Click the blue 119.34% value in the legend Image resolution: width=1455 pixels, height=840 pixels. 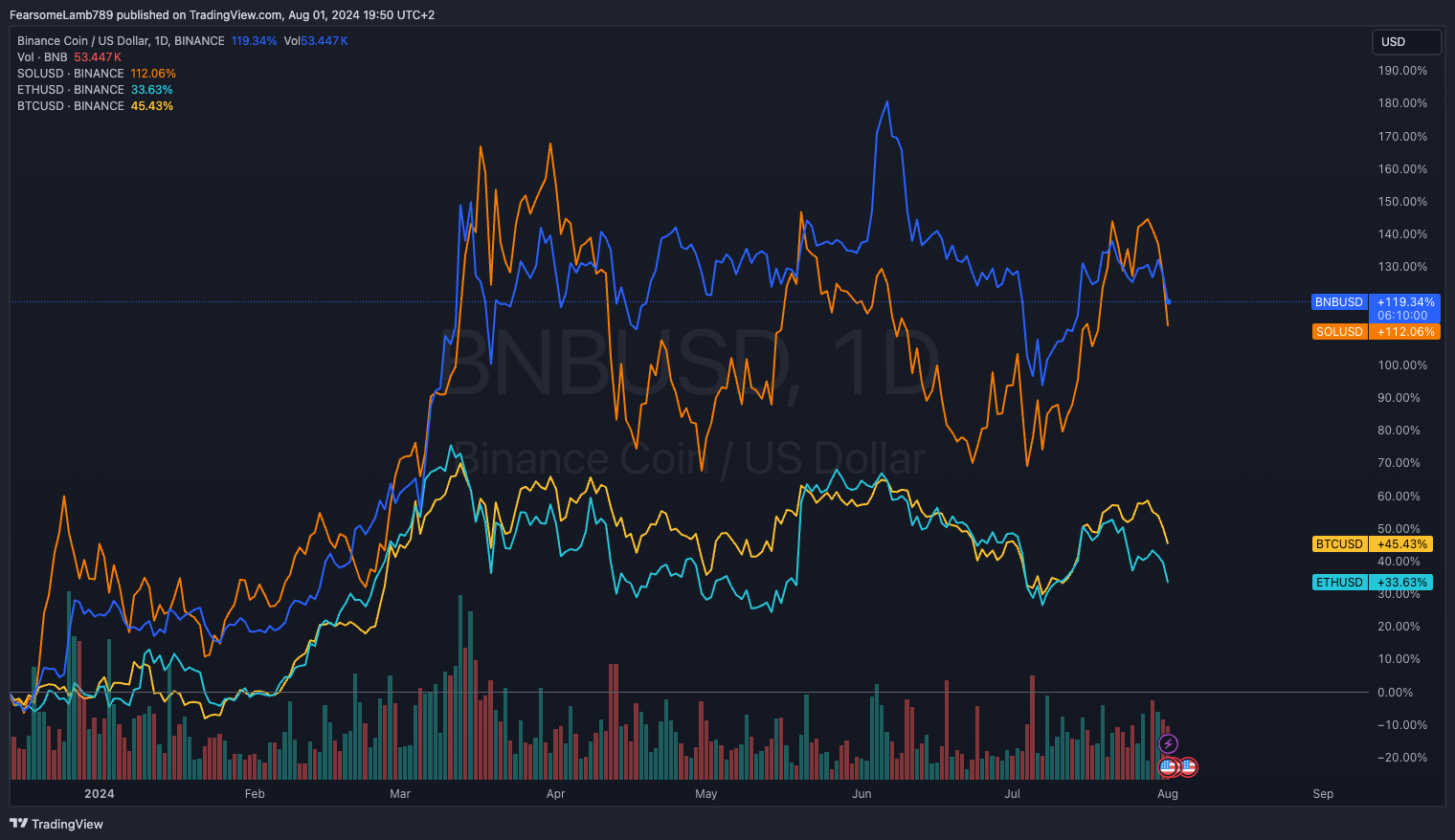pyautogui.click(x=254, y=41)
